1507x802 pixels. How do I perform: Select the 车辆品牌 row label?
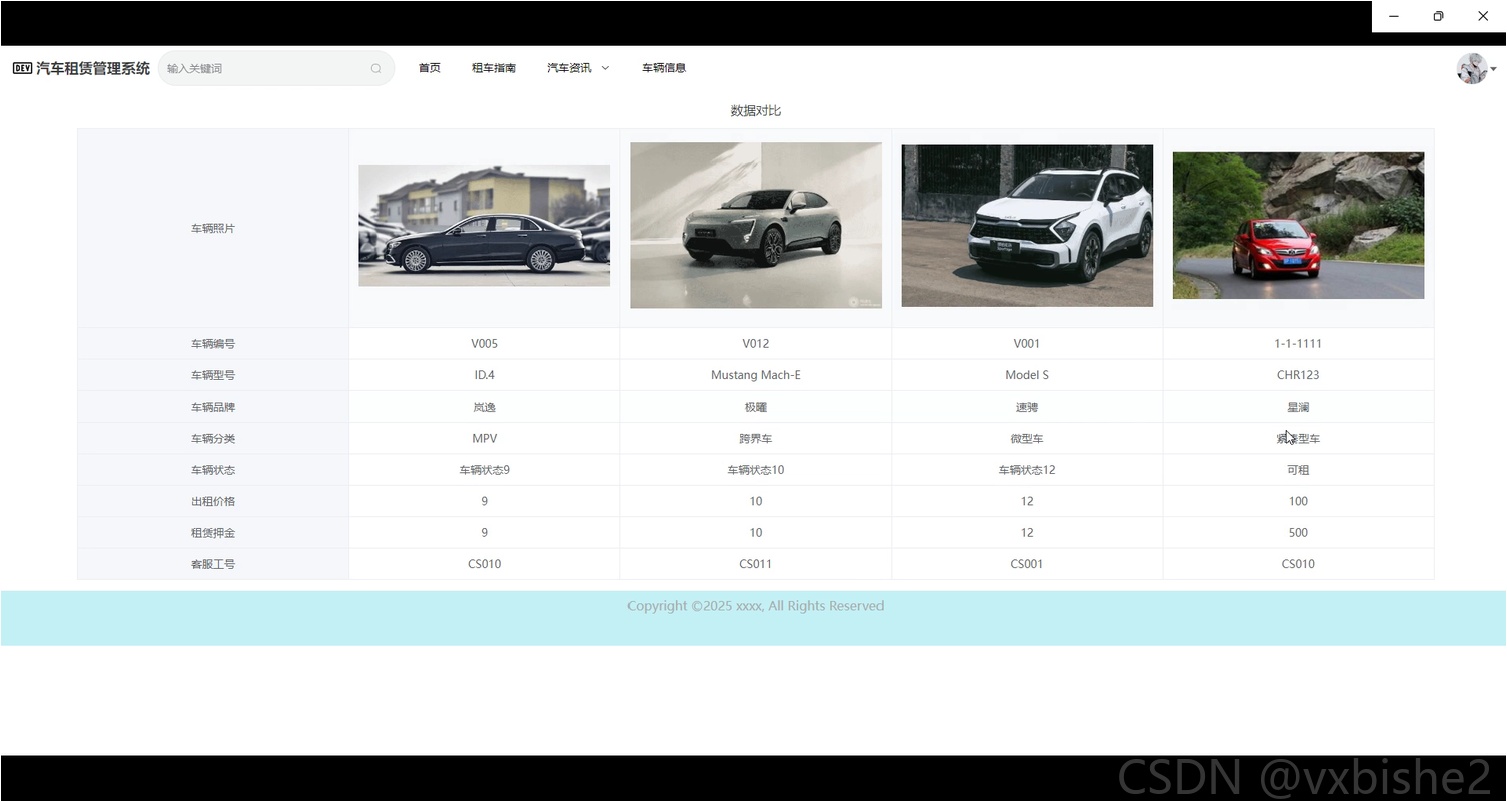pyautogui.click(x=213, y=408)
